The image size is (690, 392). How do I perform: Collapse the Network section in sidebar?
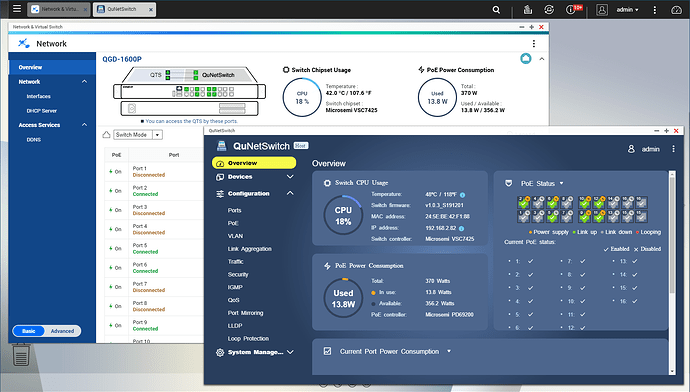84,81
